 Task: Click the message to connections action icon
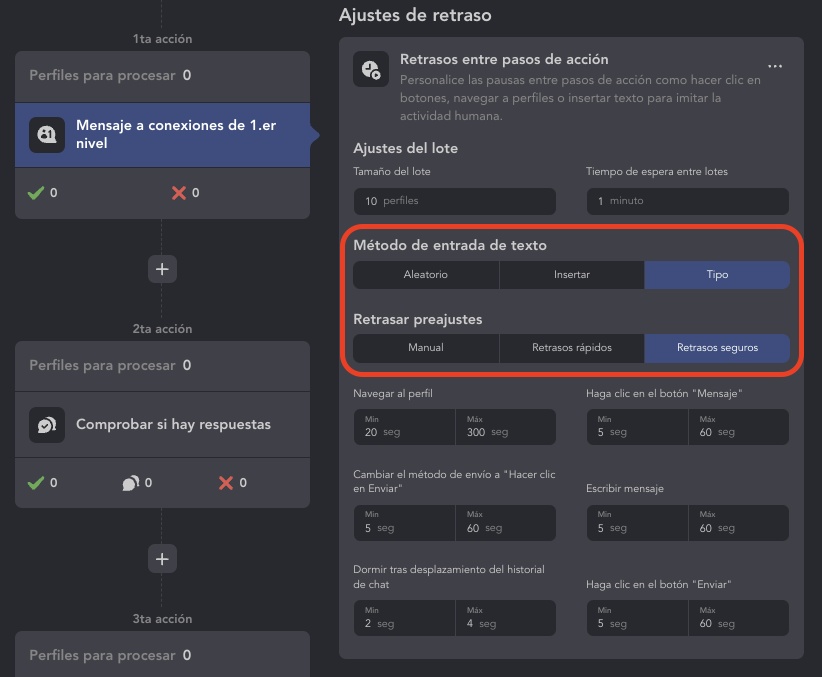pos(47,135)
